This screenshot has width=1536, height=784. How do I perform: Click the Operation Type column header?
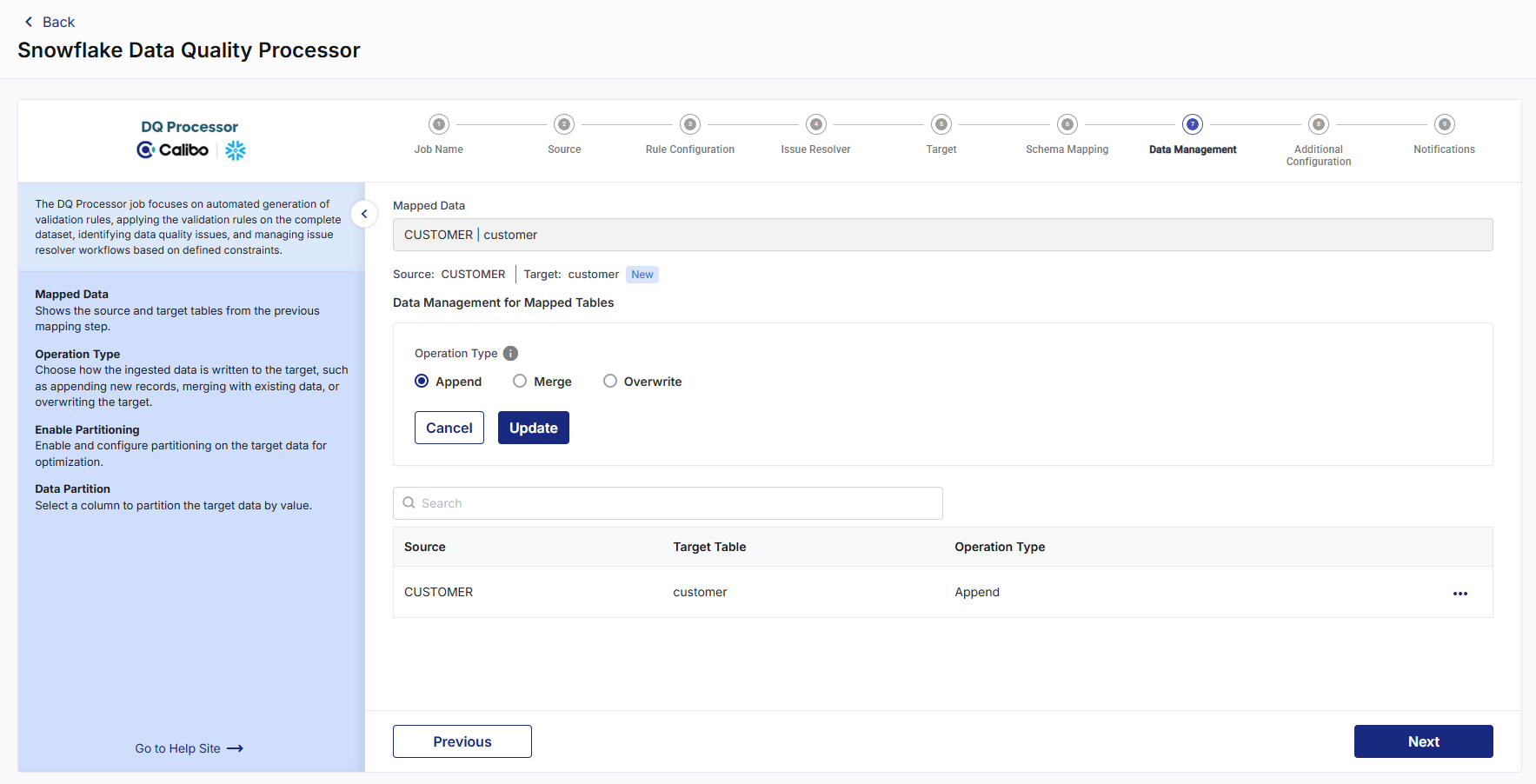pos(1000,547)
